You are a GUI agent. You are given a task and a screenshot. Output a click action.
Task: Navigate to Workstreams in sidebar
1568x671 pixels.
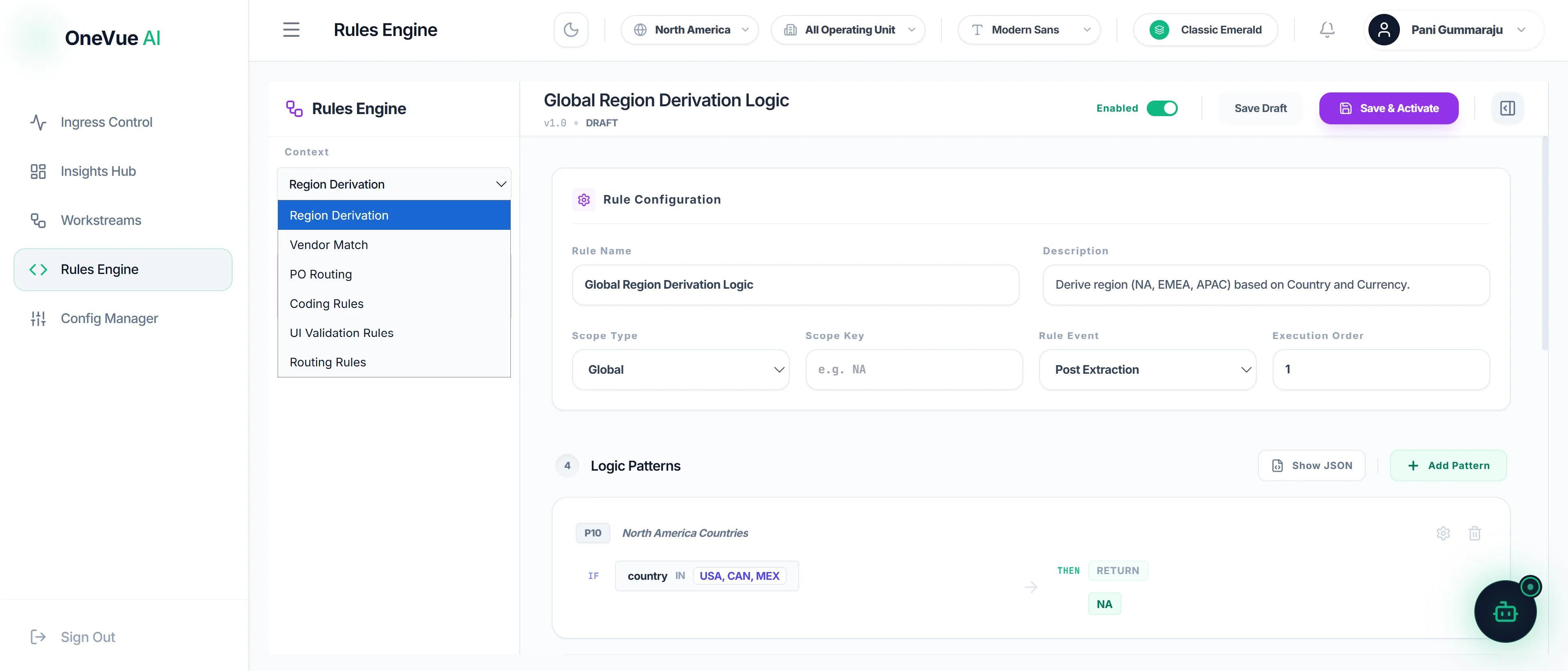point(123,220)
